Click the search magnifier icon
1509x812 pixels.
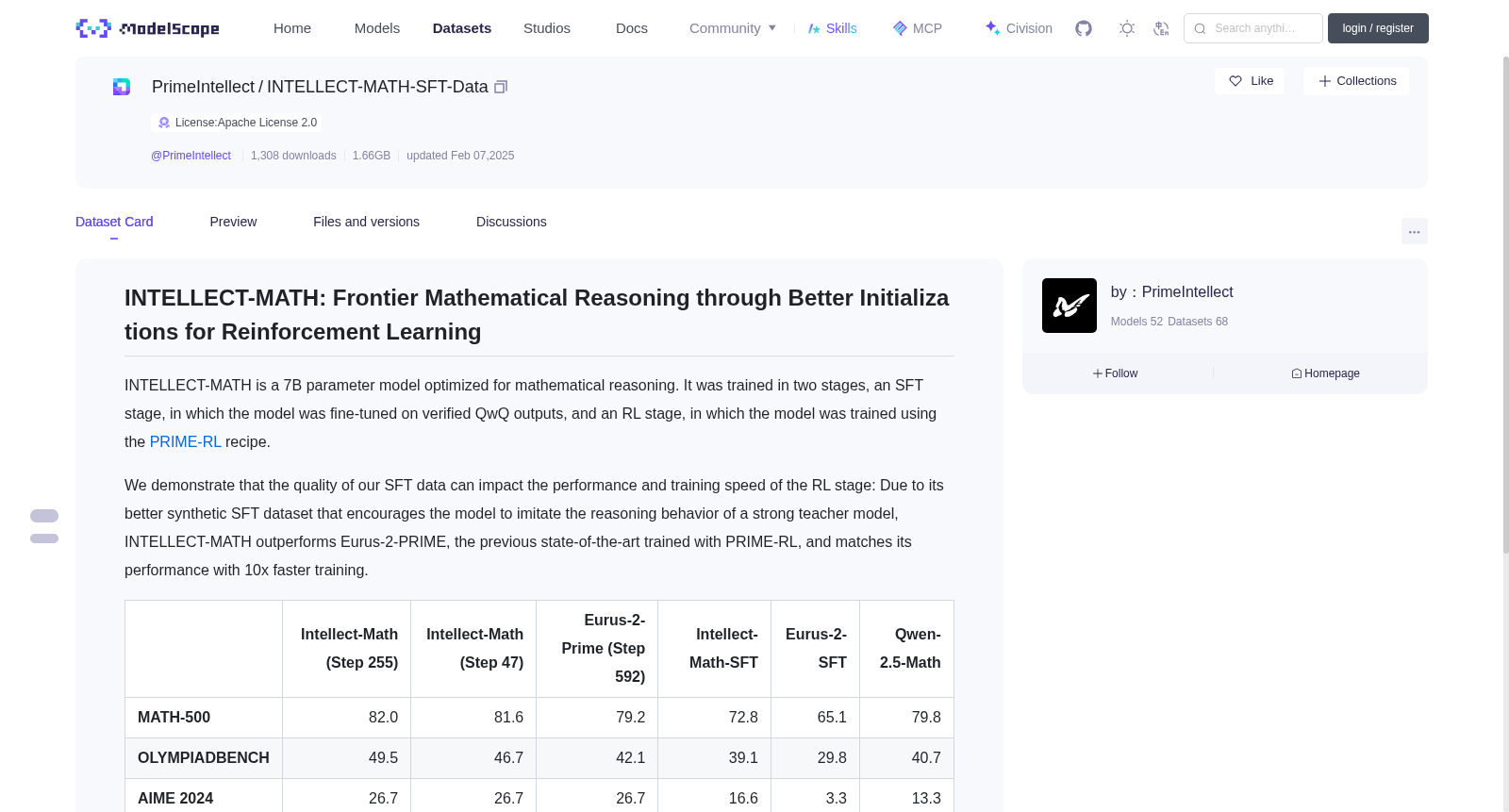1200,28
